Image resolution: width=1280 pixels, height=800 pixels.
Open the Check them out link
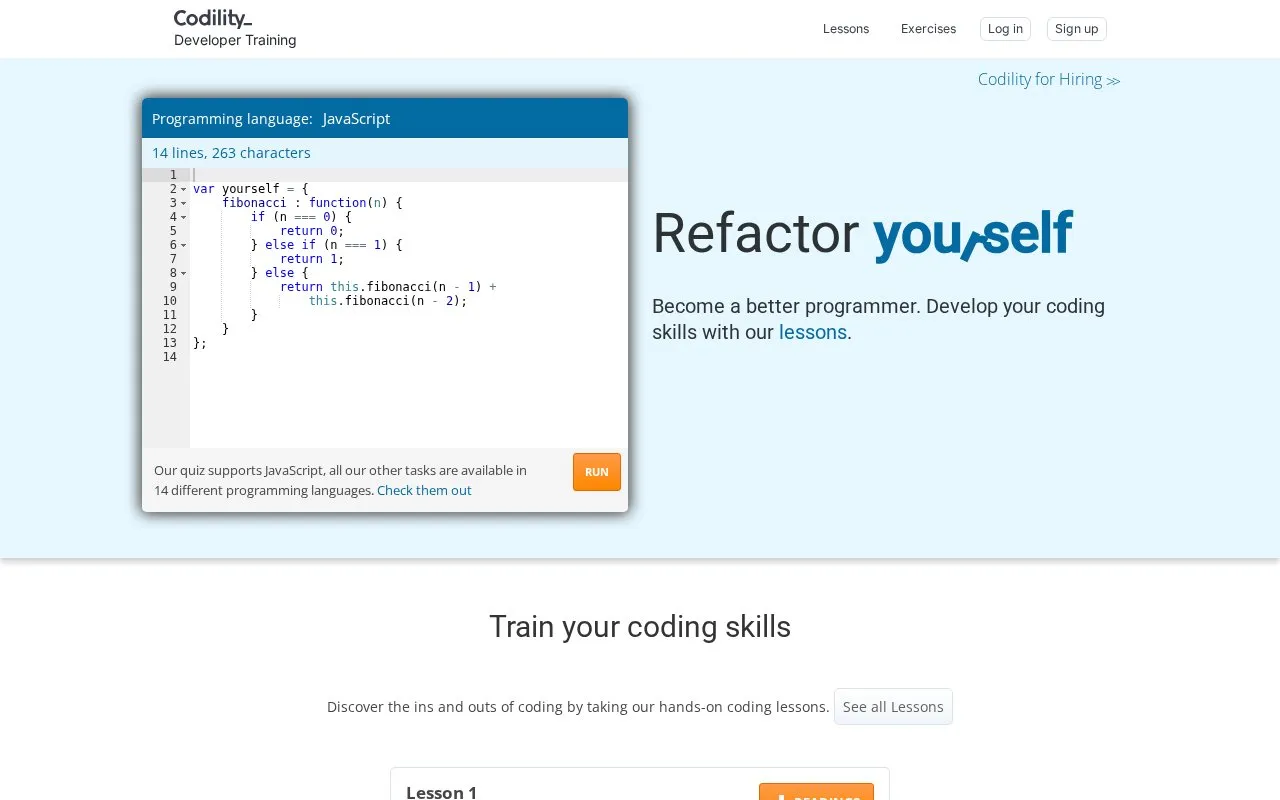424,490
